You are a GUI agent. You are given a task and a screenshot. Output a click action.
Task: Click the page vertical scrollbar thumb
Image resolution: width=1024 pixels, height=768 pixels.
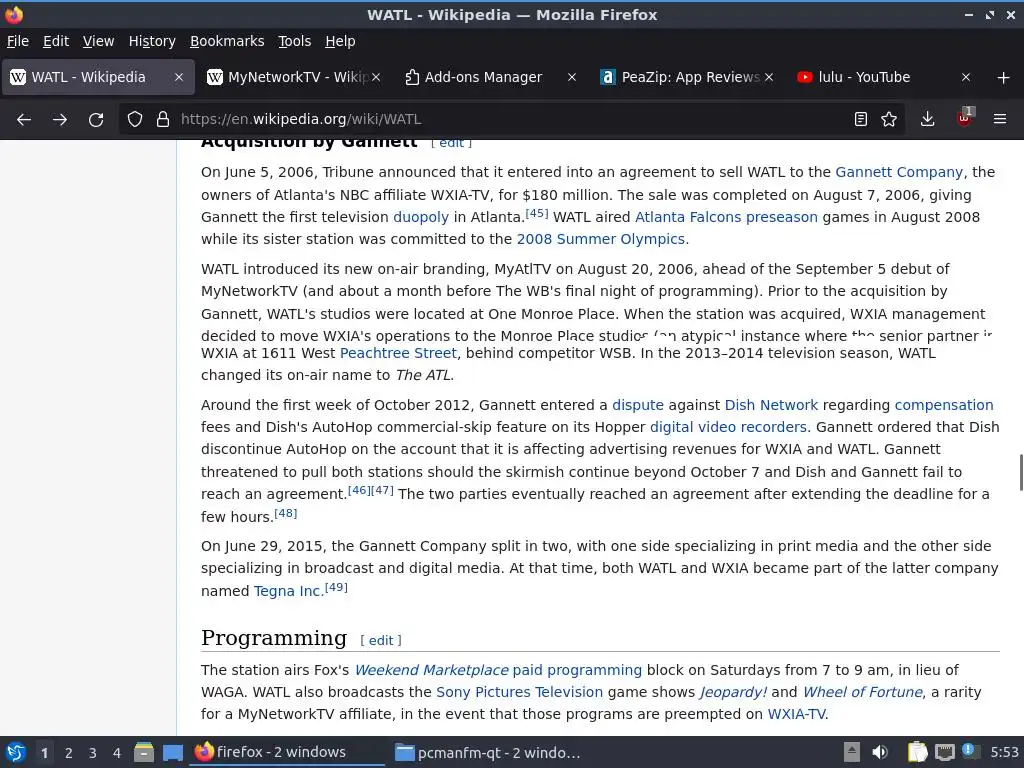[x=1021, y=472]
